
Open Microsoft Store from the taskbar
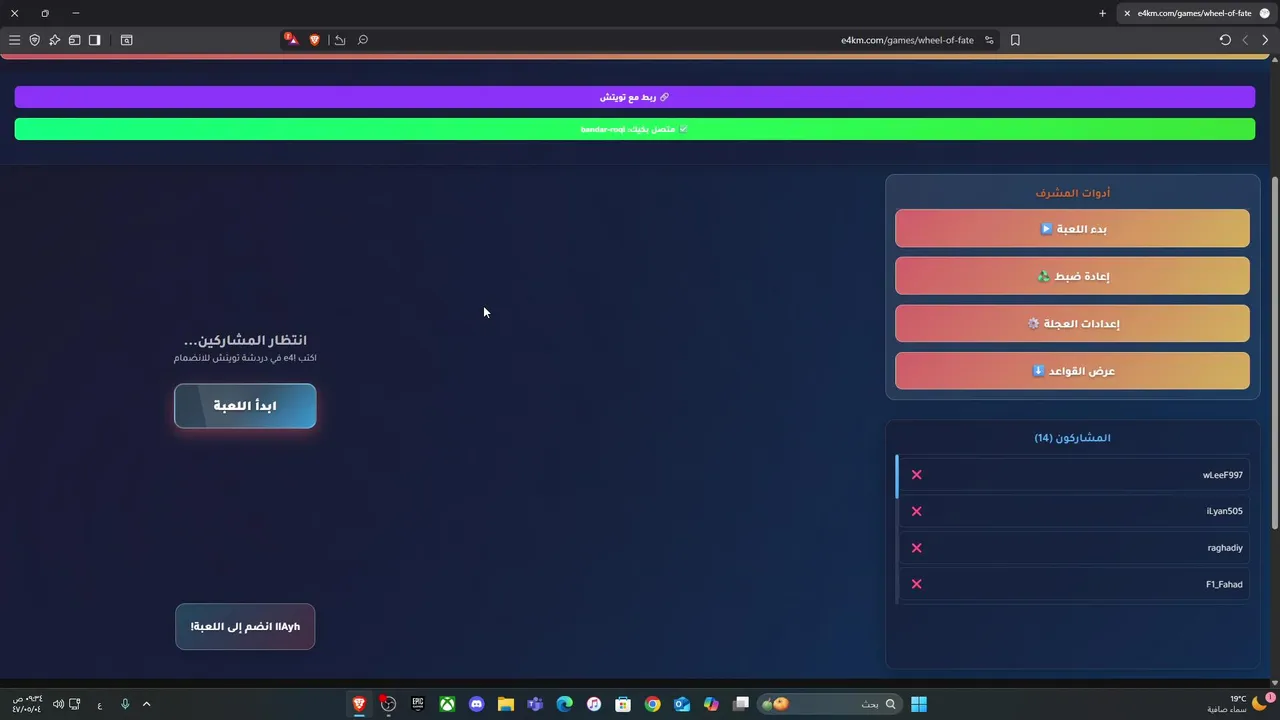point(623,704)
